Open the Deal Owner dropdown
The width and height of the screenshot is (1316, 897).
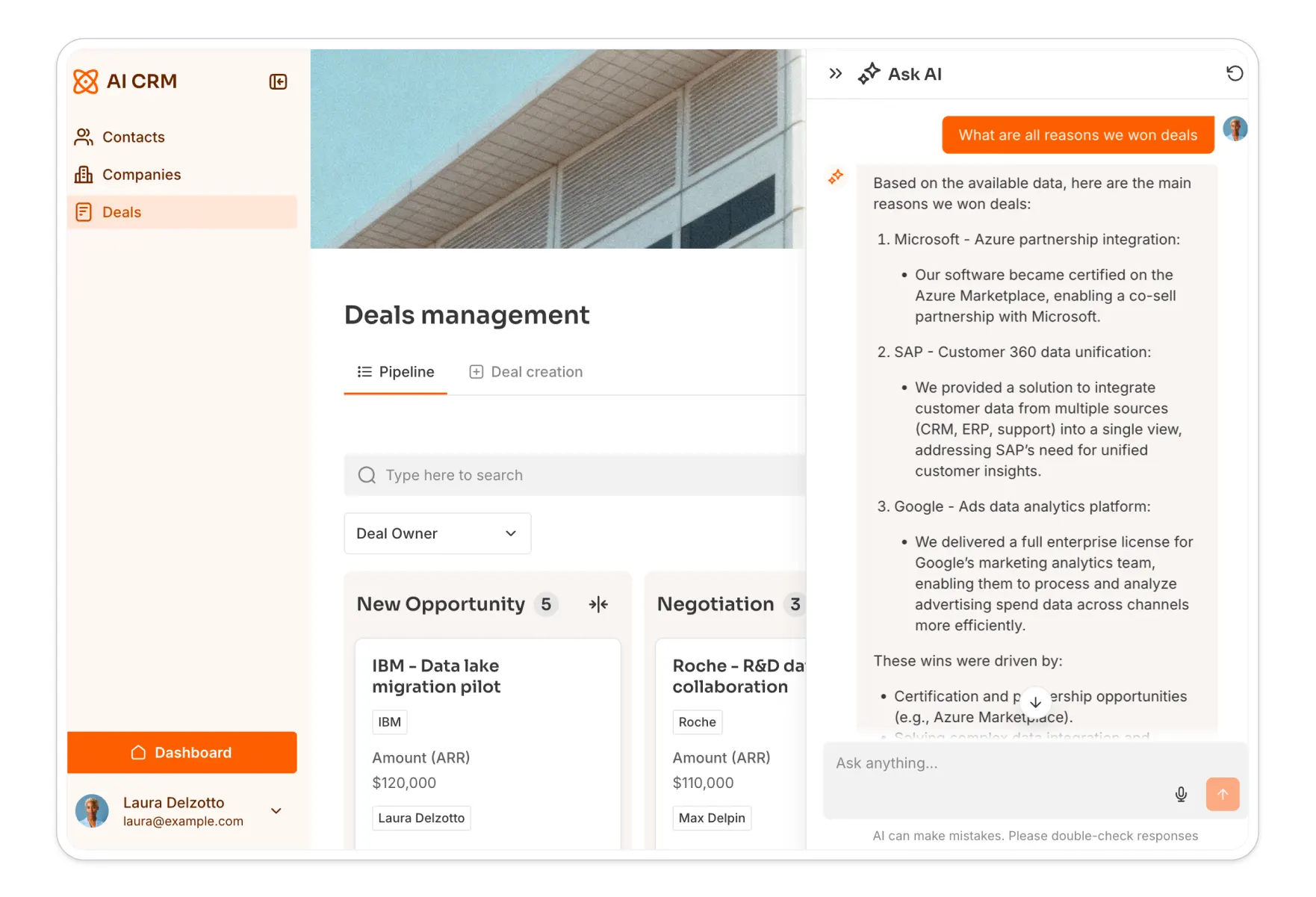tap(437, 533)
